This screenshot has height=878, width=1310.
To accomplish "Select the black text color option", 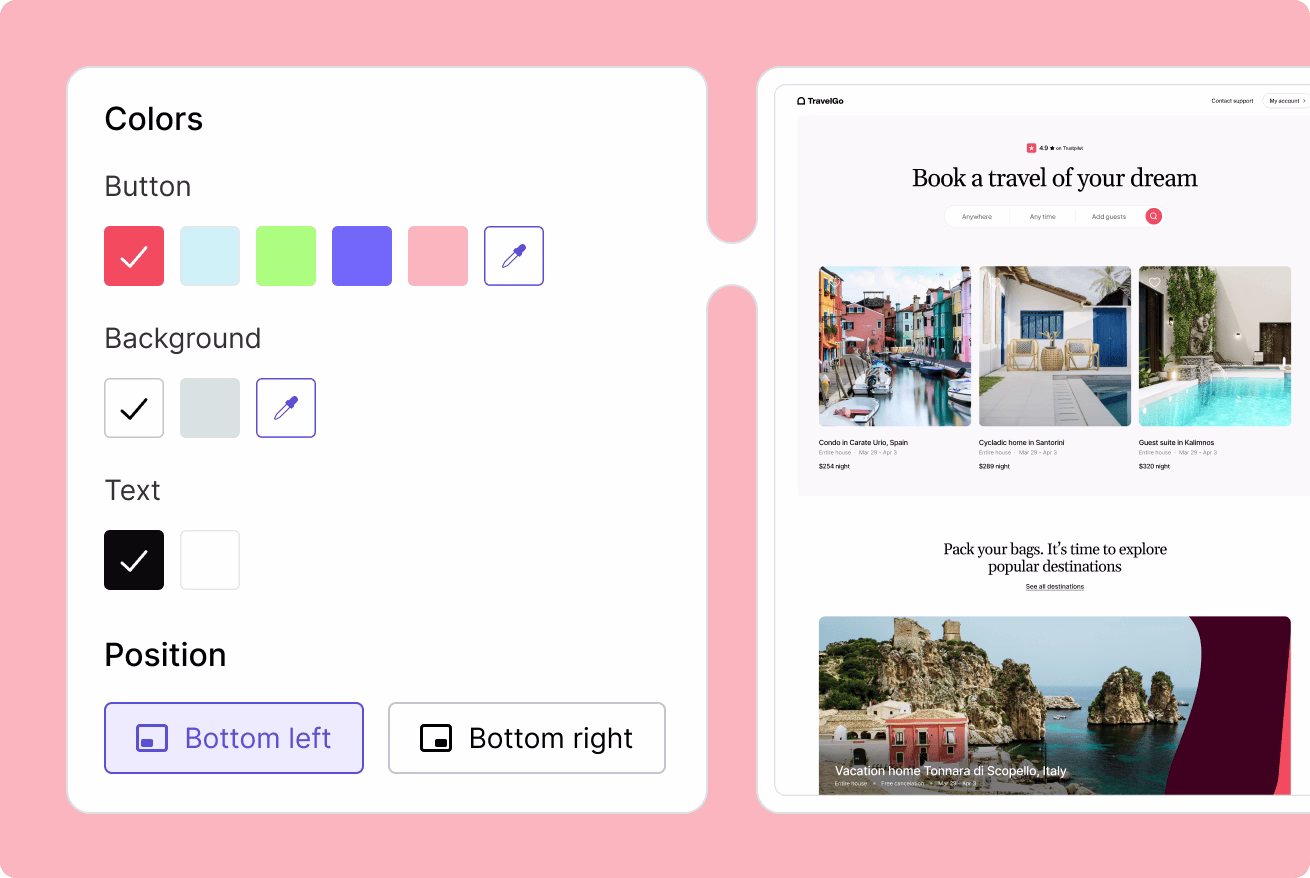I will coord(134,560).
